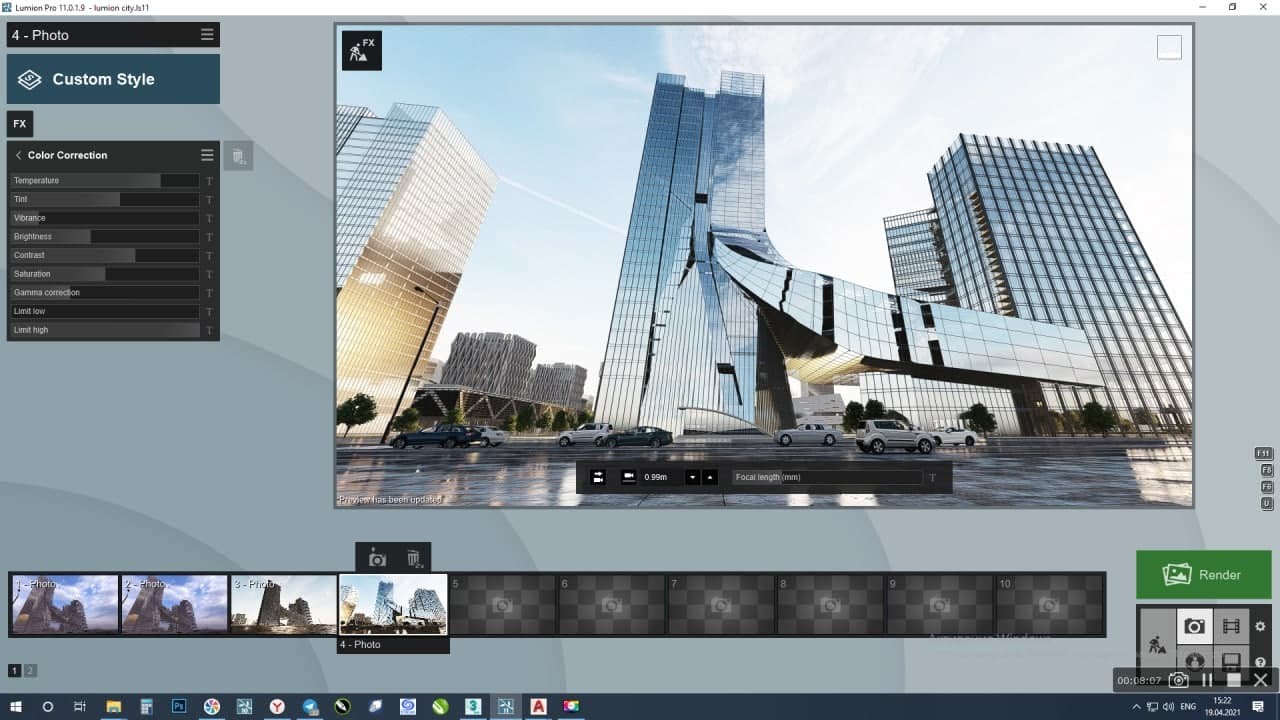This screenshot has width=1280, height=720.
Task: Go to Build mode worker icon
Action: [1157, 645]
